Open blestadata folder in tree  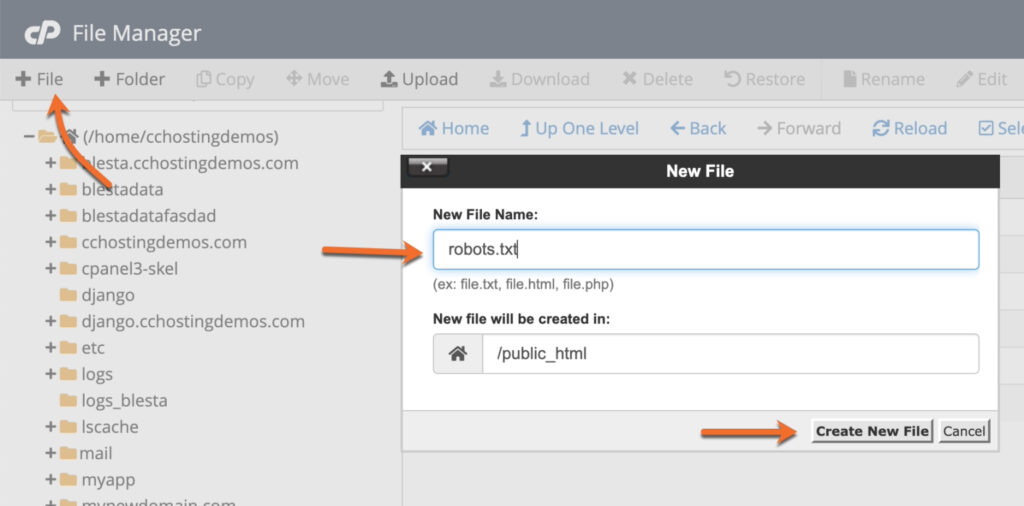(122, 190)
